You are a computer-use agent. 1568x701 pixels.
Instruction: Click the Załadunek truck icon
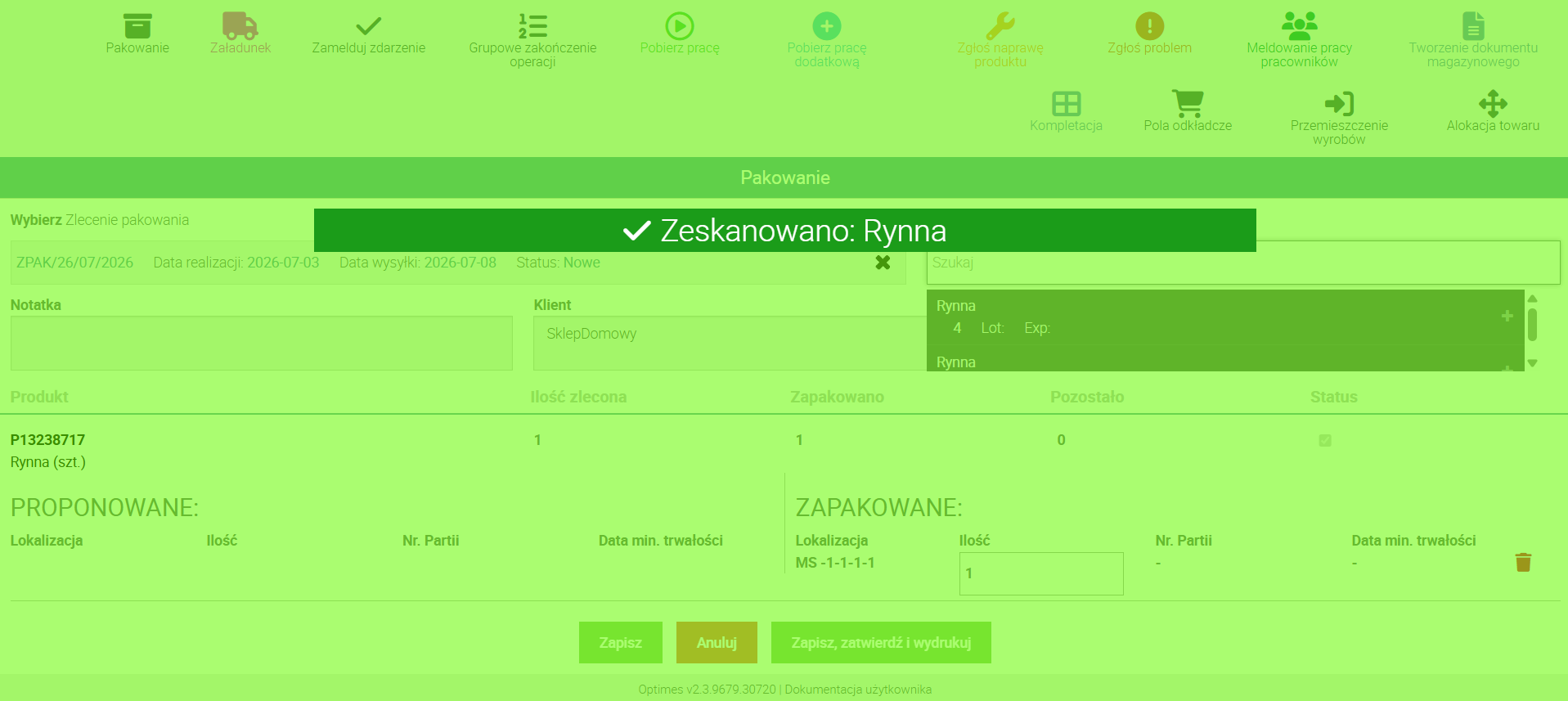click(x=240, y=26)
